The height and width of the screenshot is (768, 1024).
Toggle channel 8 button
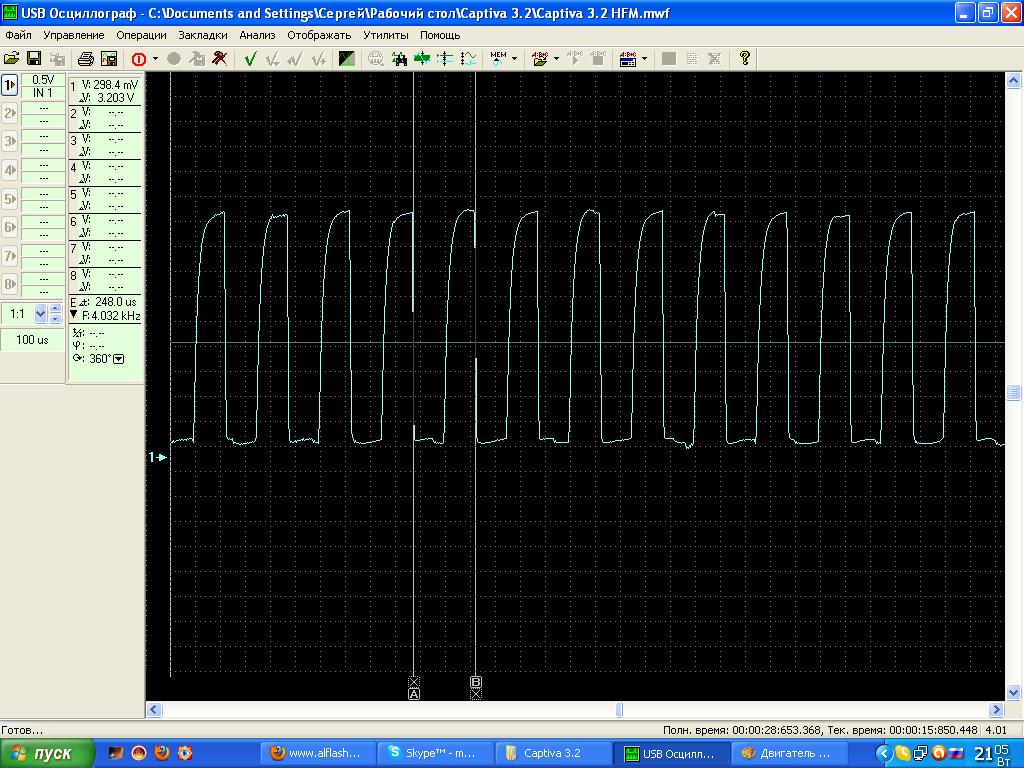tap(10, 284)
